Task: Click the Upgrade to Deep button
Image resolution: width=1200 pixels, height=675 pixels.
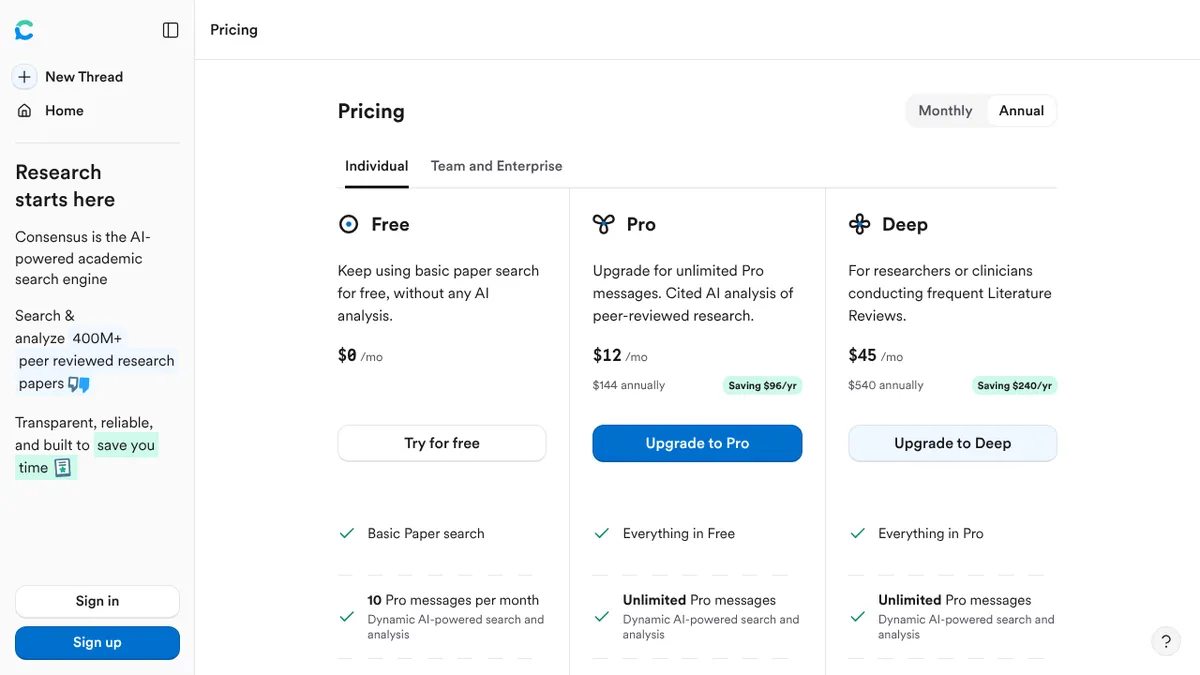Action: click(x=953, y=443)
